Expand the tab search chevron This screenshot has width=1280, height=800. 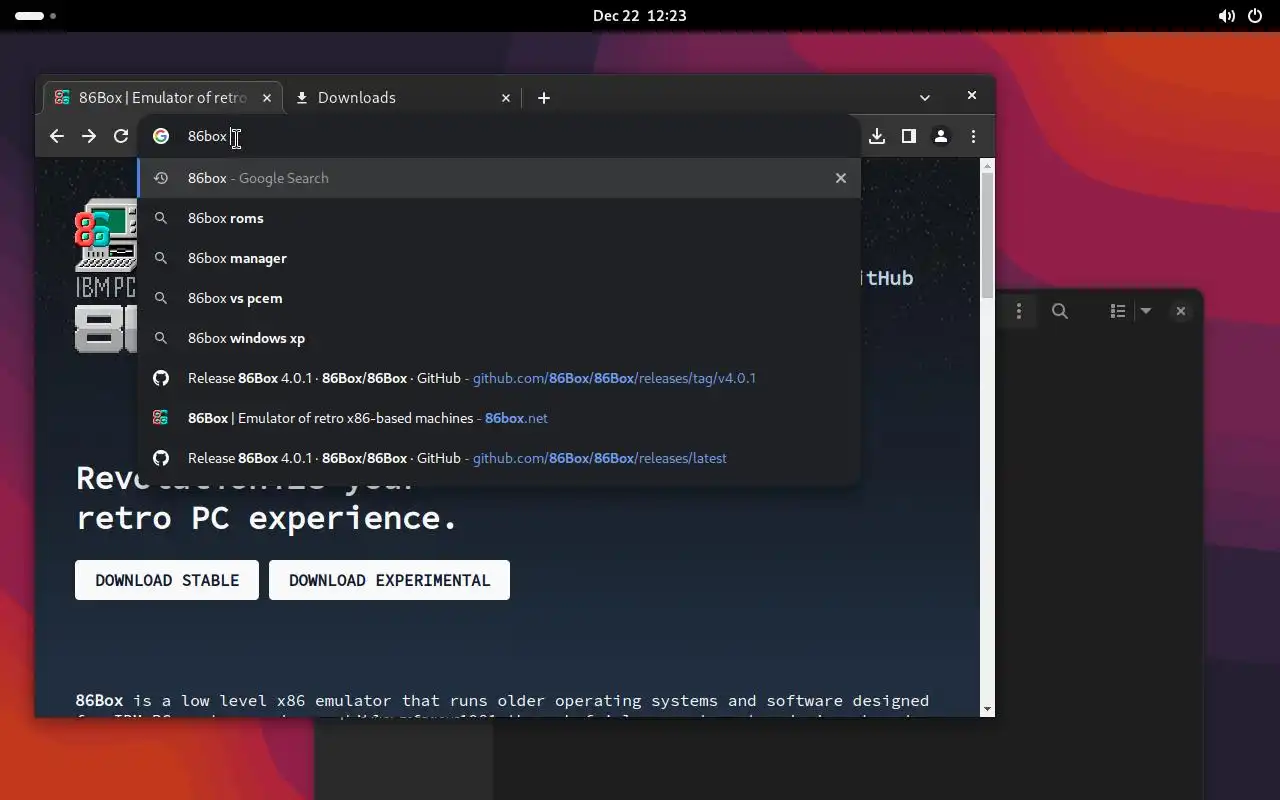click(x=925, y=97)
